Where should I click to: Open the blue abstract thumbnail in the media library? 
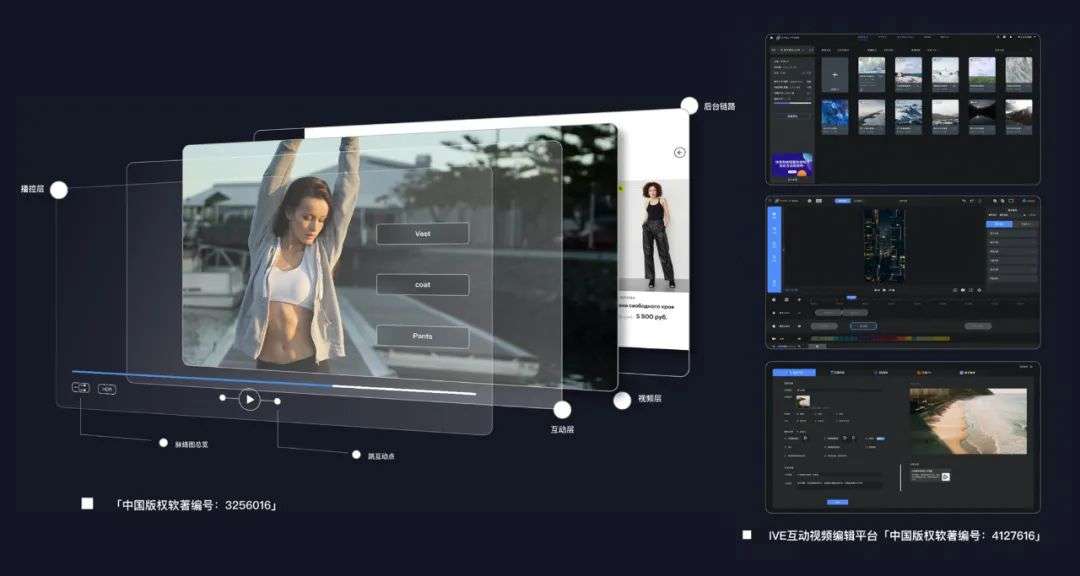[835, 112]
